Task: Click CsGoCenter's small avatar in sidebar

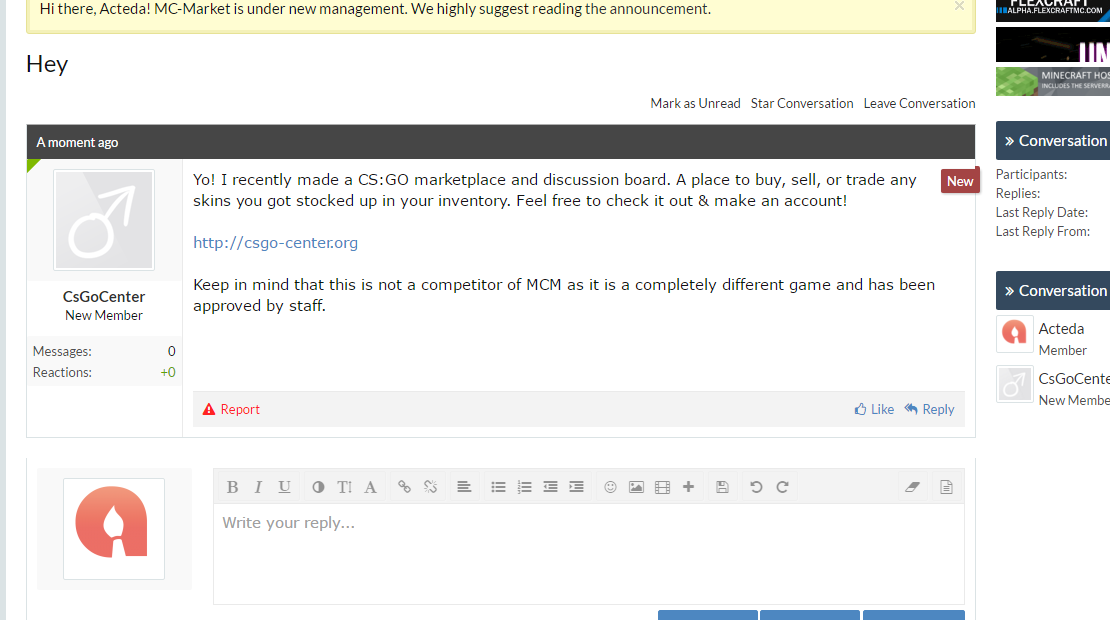Action: pos(1014,384)
